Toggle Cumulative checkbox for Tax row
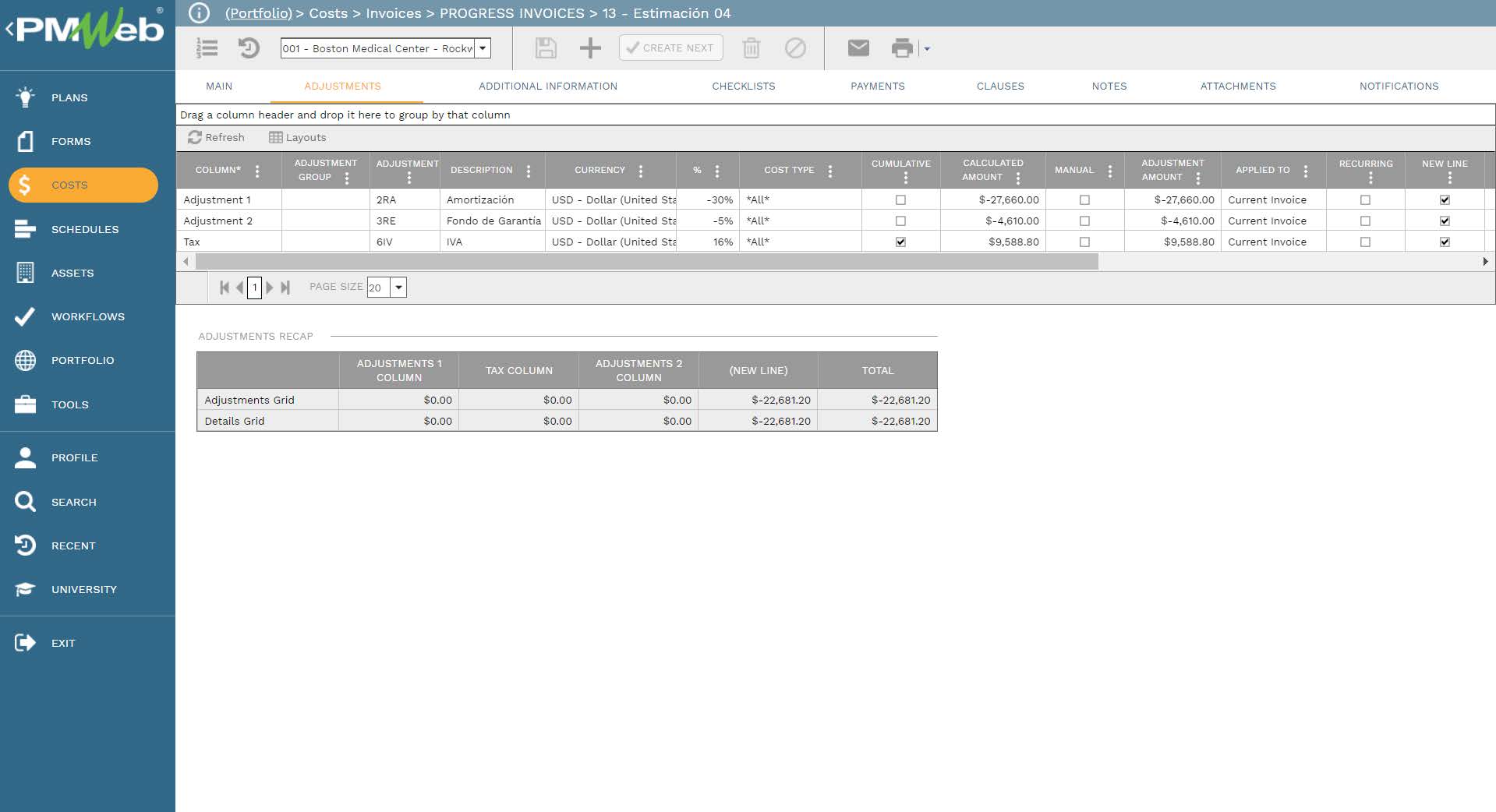The image size is (1496, 812). 900,242
